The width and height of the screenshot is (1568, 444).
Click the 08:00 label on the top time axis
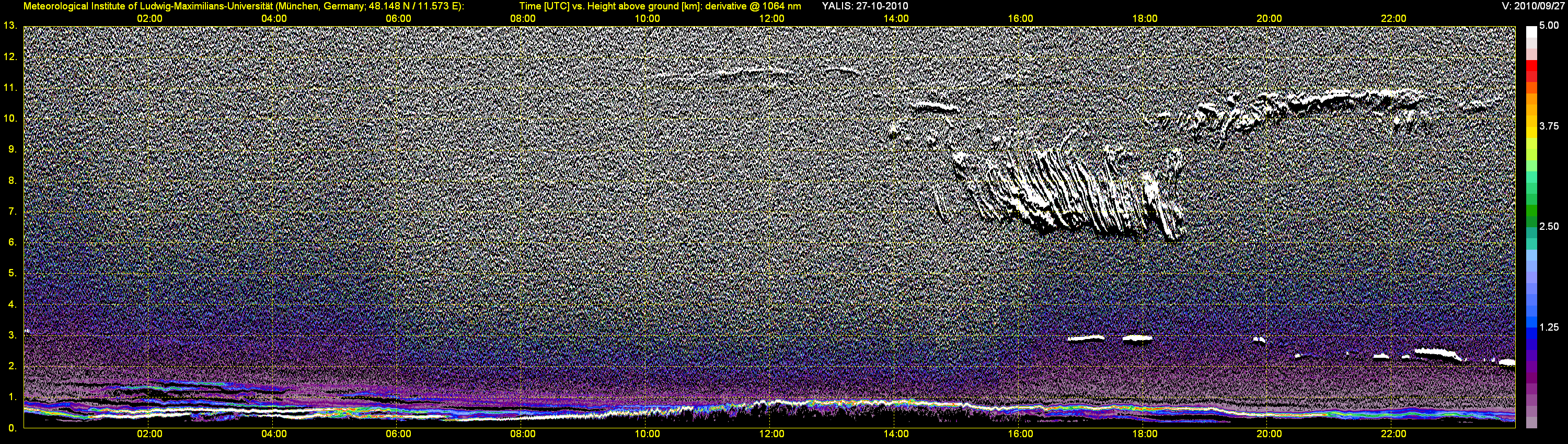pos(523,19)
